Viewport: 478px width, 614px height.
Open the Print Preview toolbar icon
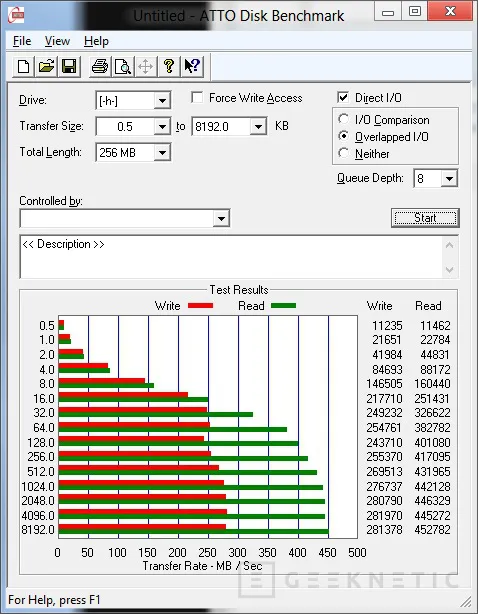point(123,66)
